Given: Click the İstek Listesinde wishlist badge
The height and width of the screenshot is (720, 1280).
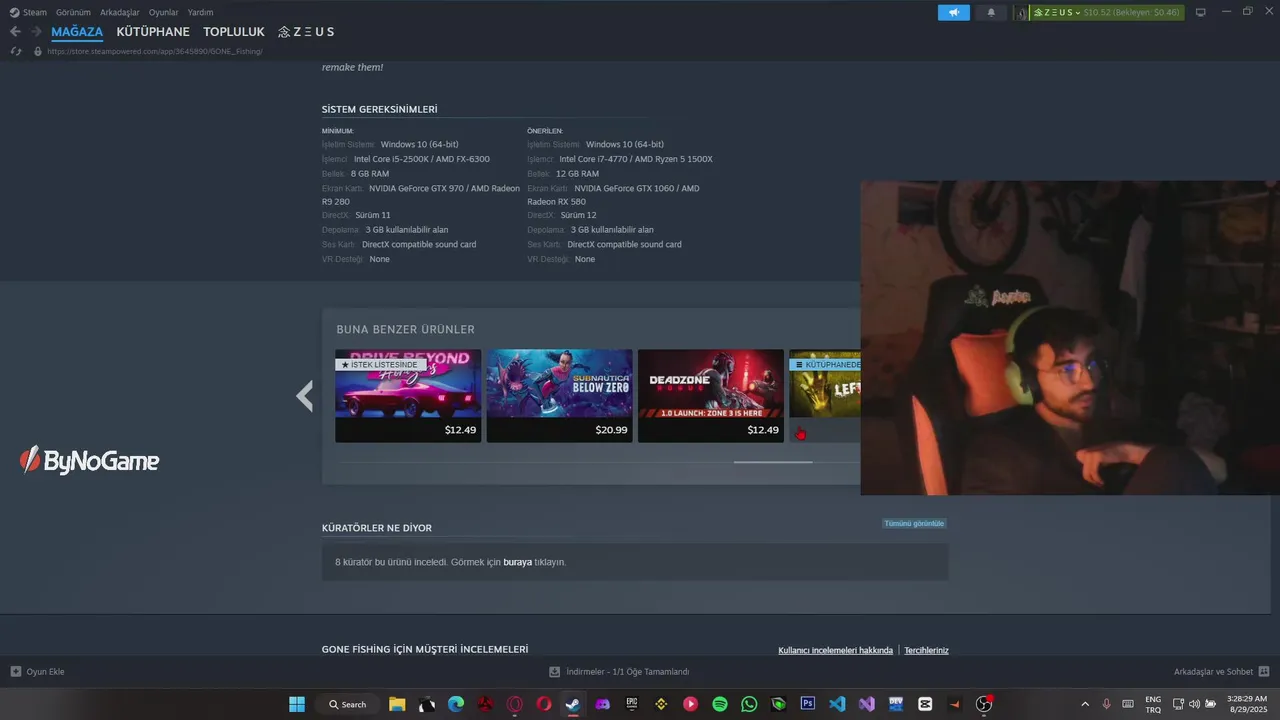Looking at the screenshot, I should point(380,365).
